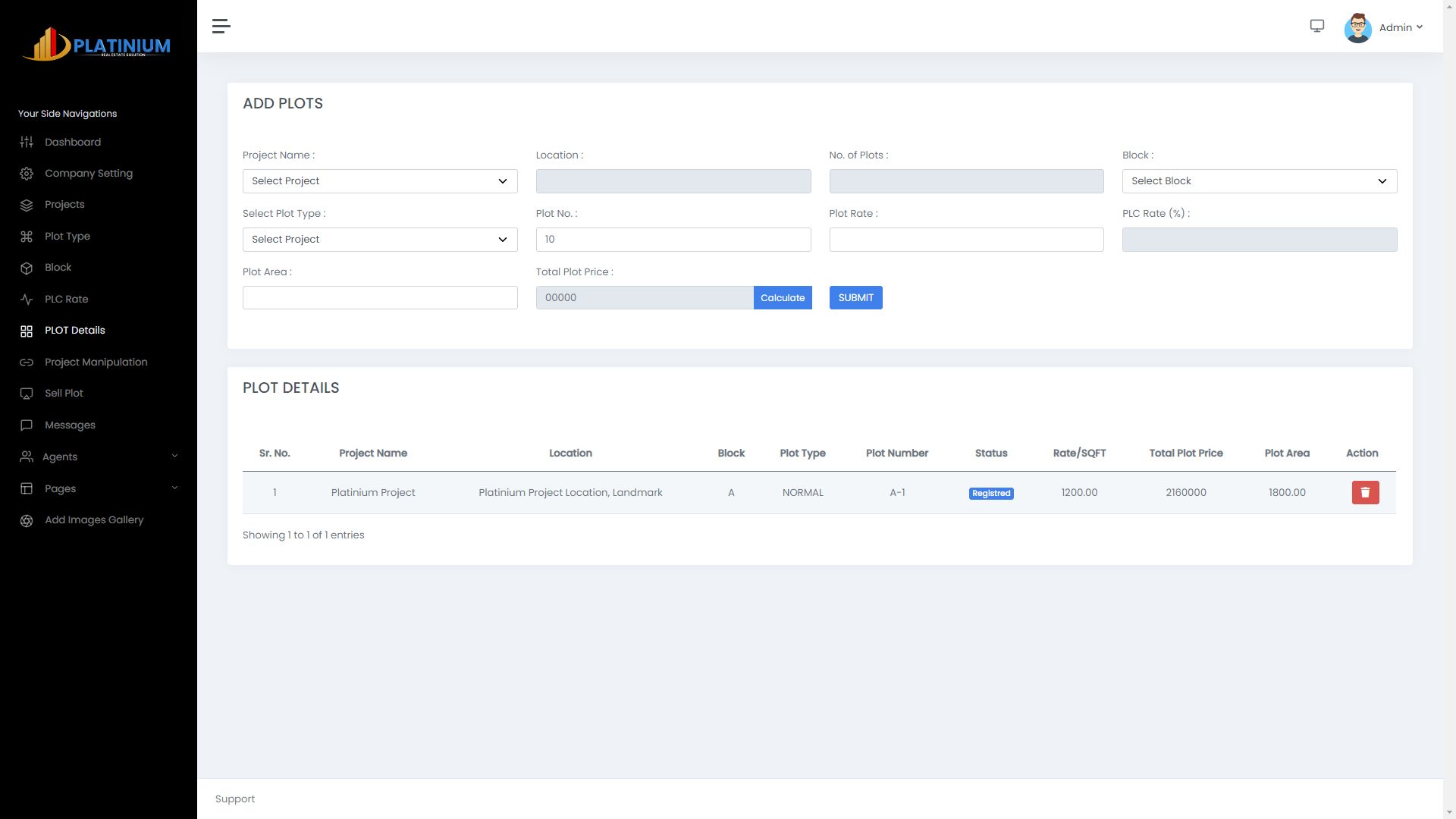The height and width of the screenshot is (819, 1456).
Task: Go to Project Manipulation page
Action: pyautogui.click(x=96, y=362)
